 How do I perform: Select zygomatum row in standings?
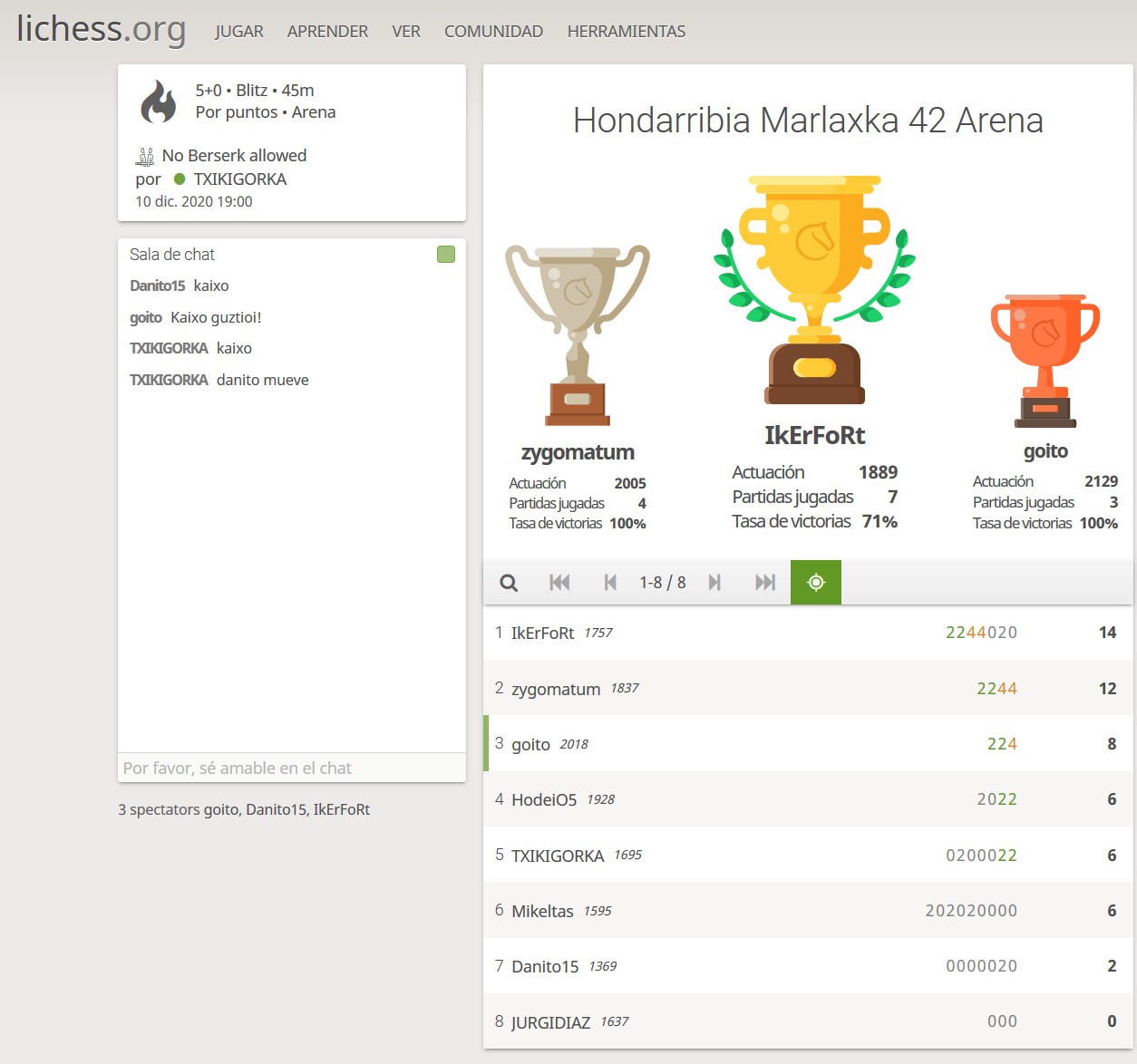coord(556,689)
